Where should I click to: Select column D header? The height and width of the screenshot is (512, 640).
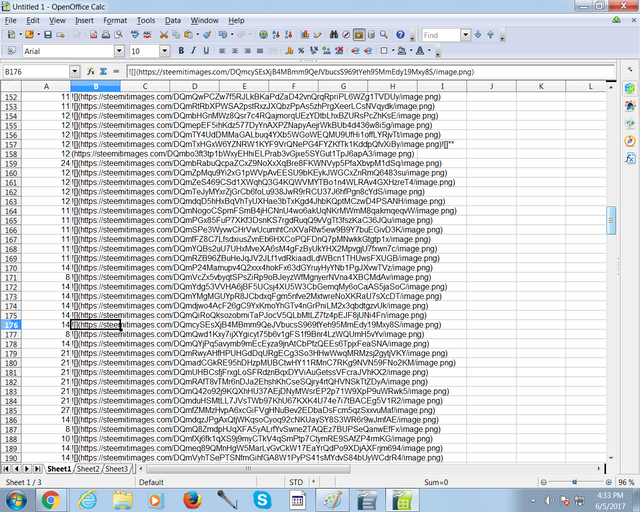pos(195,86)
